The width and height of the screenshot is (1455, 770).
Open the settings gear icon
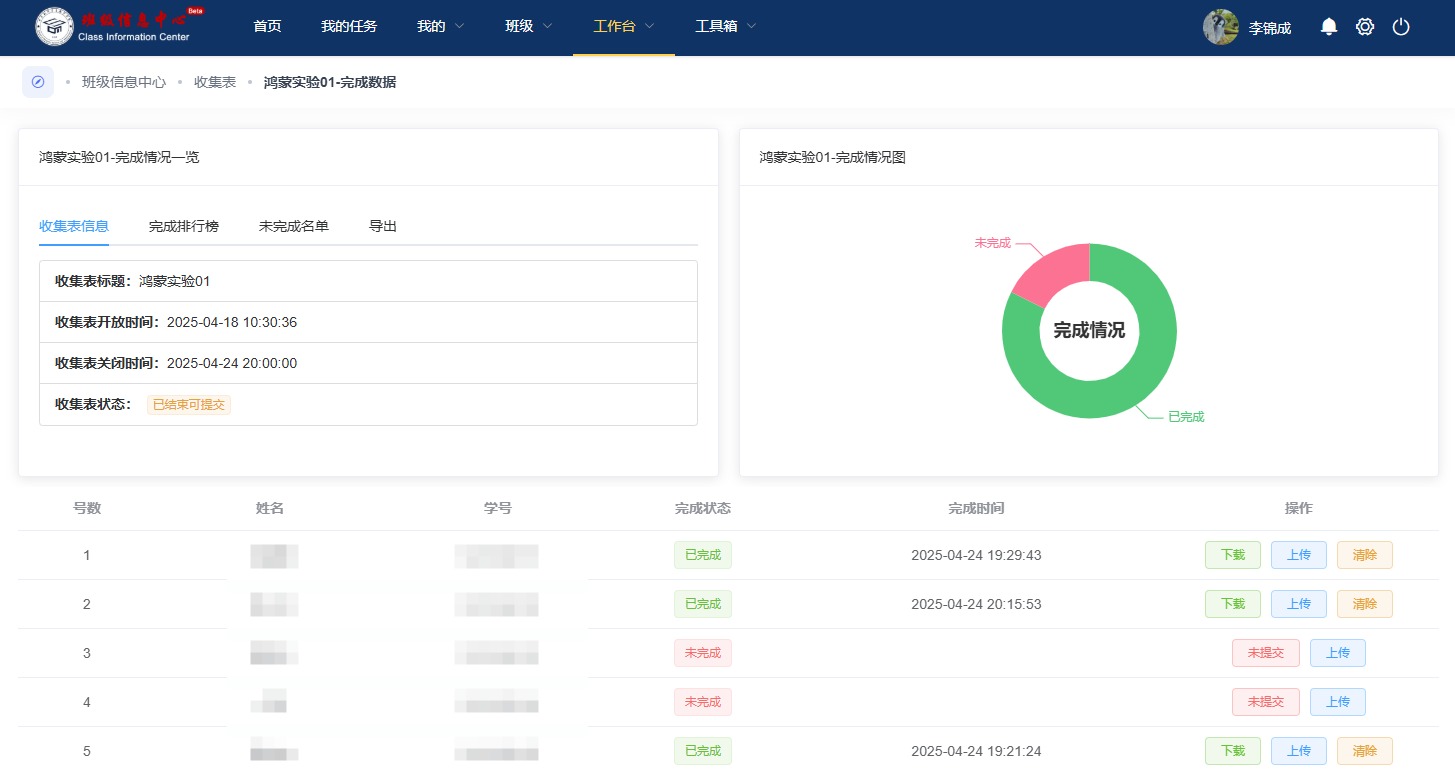pyautogui.click(x=1365, y=27)
